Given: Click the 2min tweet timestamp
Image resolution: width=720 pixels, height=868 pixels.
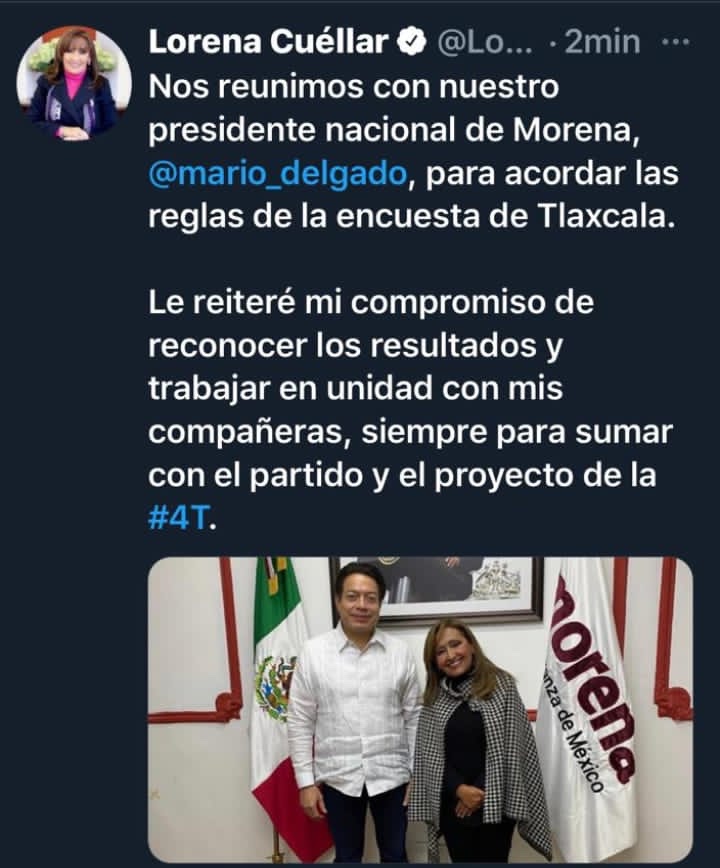Looking at the screenshot, I should 602,42.
